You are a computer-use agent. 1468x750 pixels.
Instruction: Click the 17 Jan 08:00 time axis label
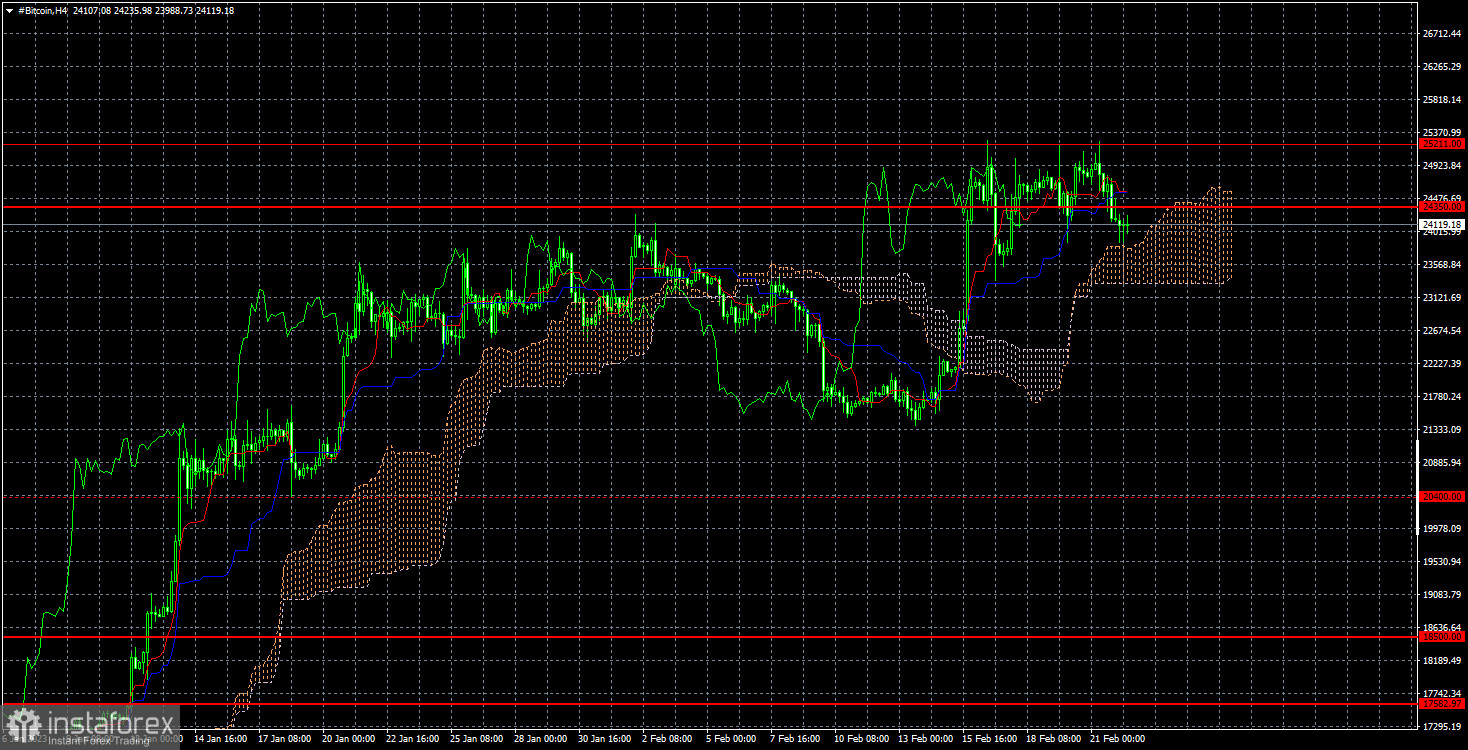[284, 740]
